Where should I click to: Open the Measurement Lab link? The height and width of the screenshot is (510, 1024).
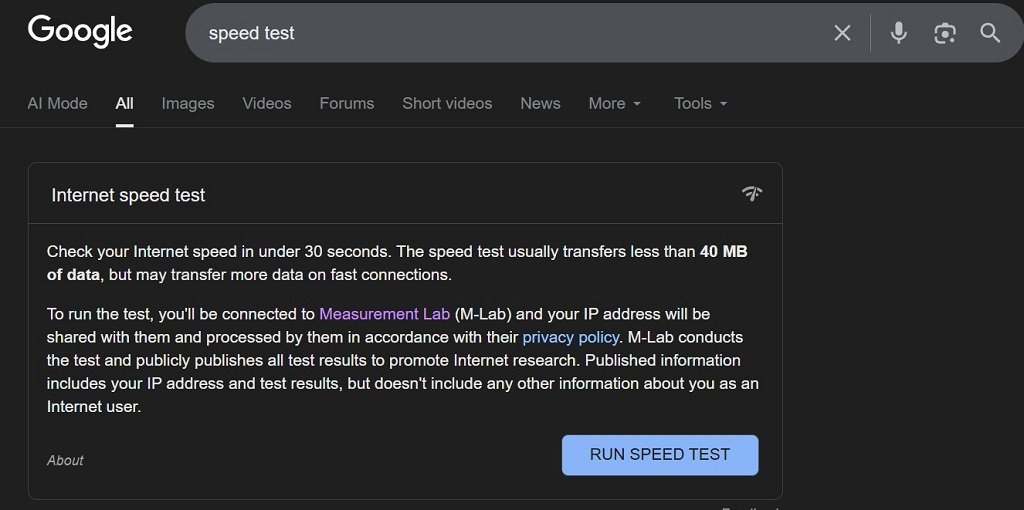coord(384,314)
